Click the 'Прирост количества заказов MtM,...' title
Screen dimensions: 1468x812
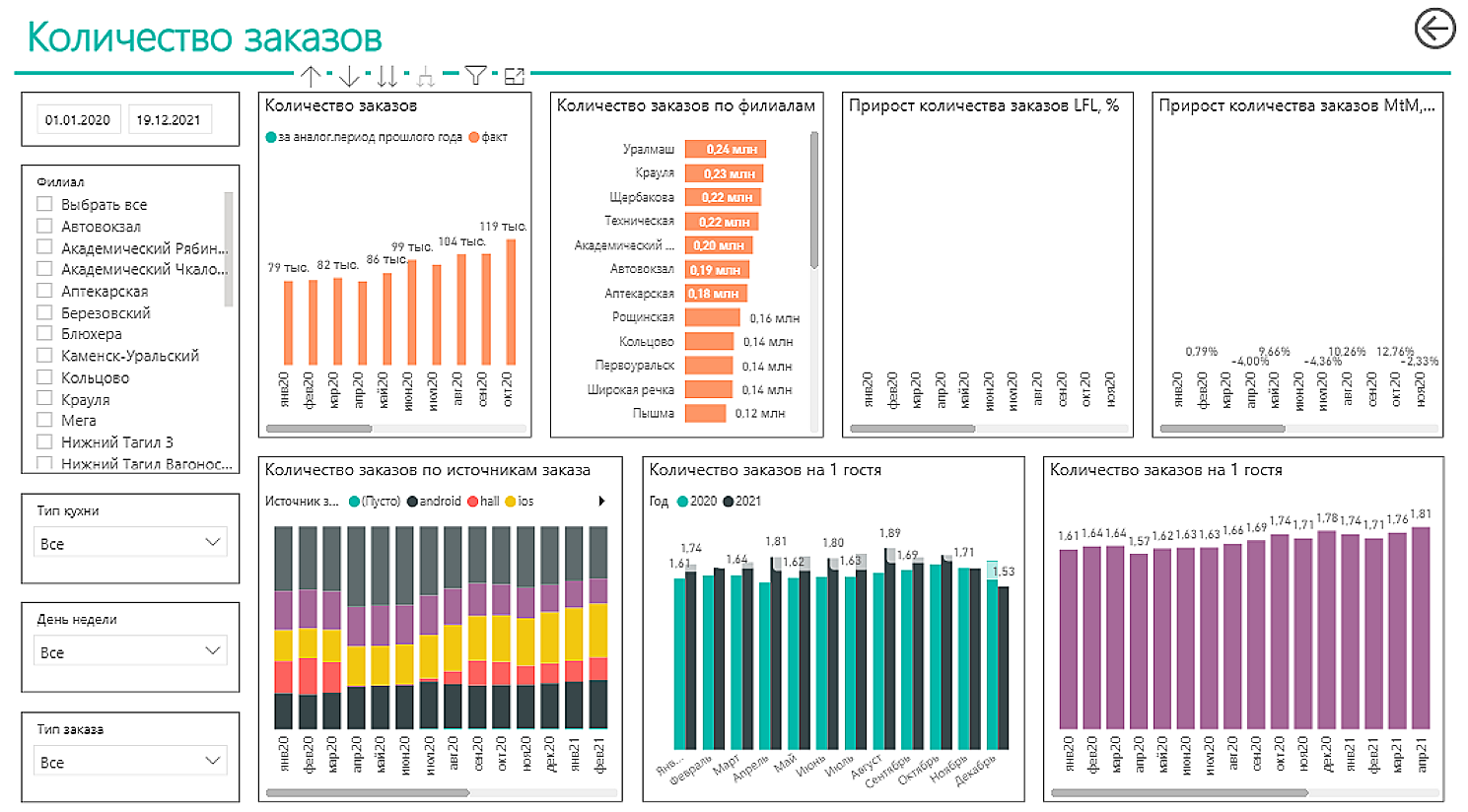pyautogui.click(x=1296, y=105)
